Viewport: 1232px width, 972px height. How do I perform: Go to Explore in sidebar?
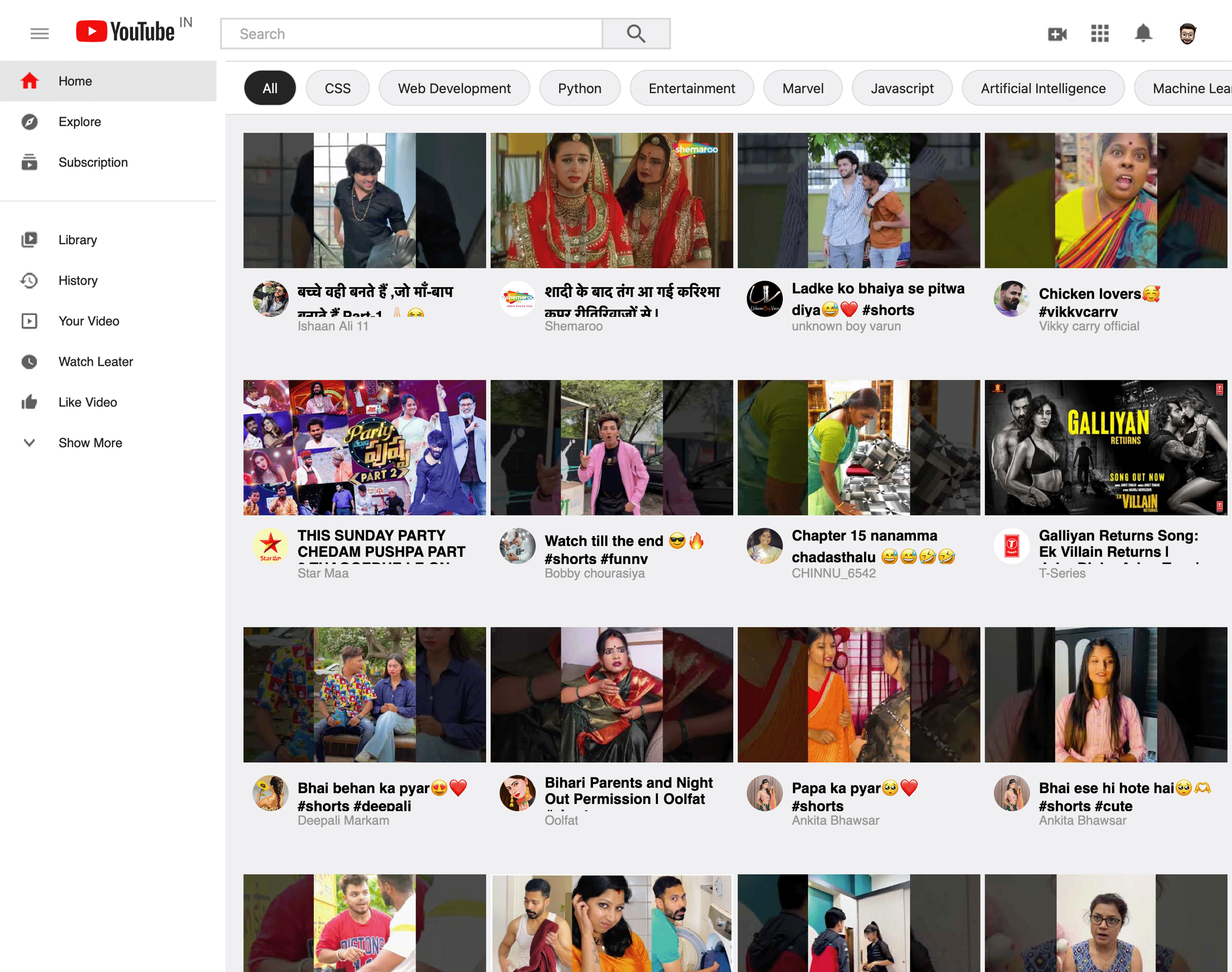pyautogui.click(x=108, y=122)
